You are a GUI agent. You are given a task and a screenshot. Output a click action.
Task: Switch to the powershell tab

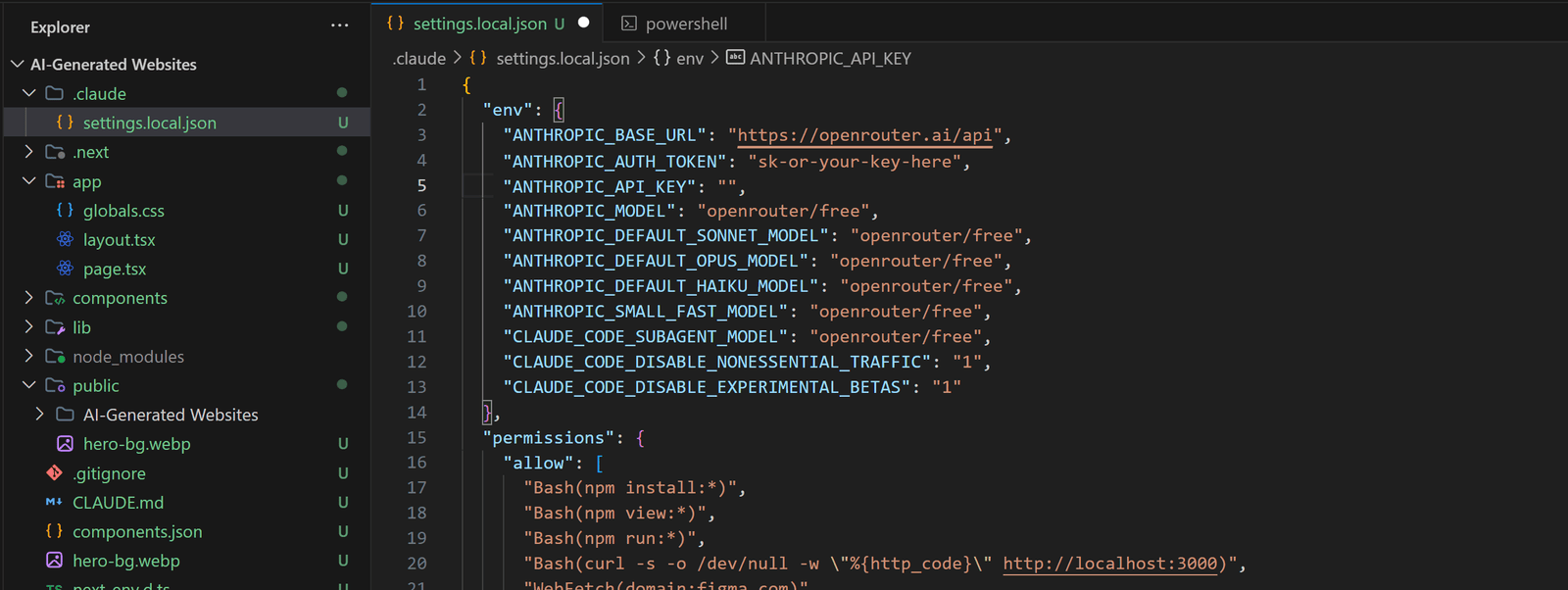[685, 24]
